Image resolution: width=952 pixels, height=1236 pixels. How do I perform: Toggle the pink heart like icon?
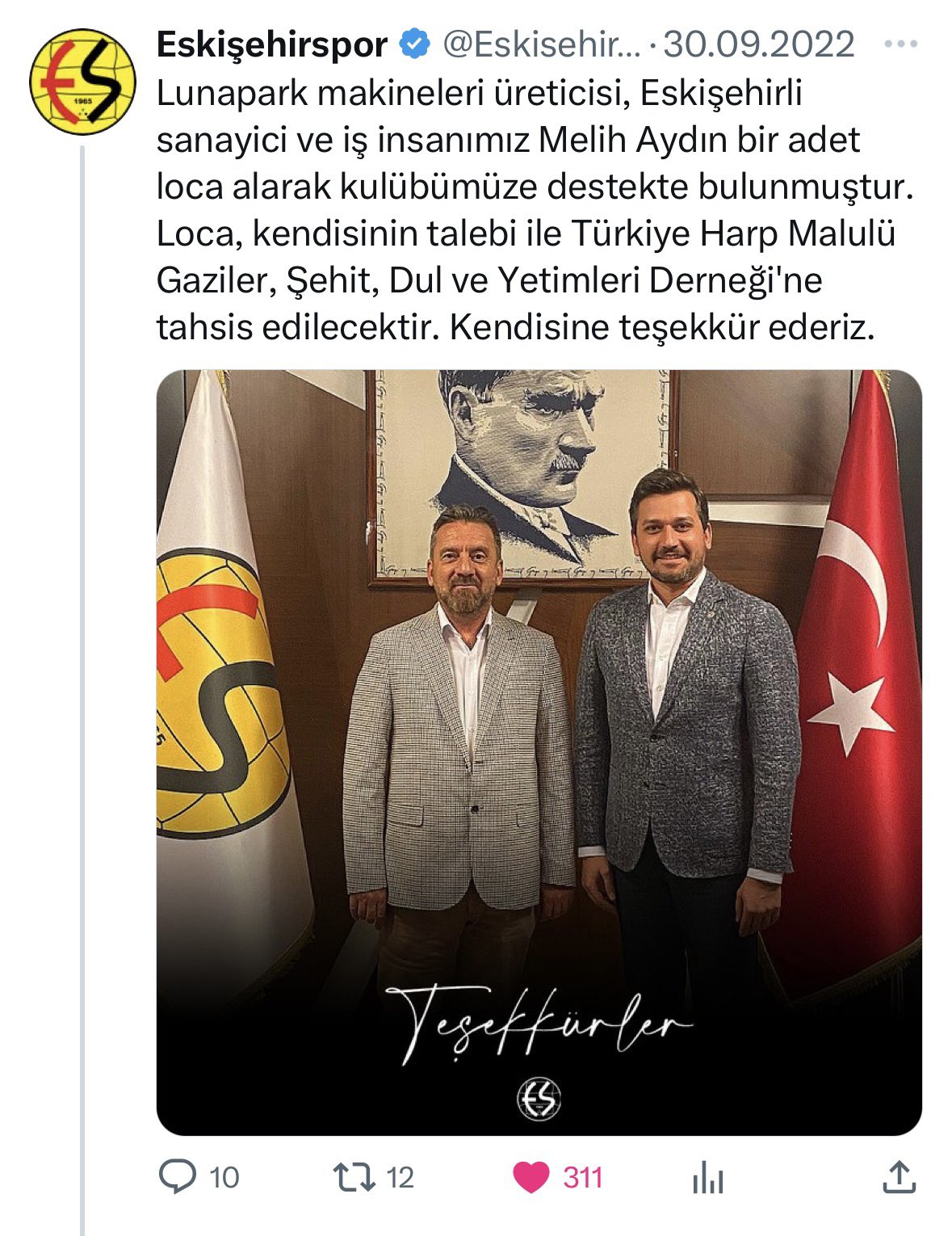pos(531,1177)
